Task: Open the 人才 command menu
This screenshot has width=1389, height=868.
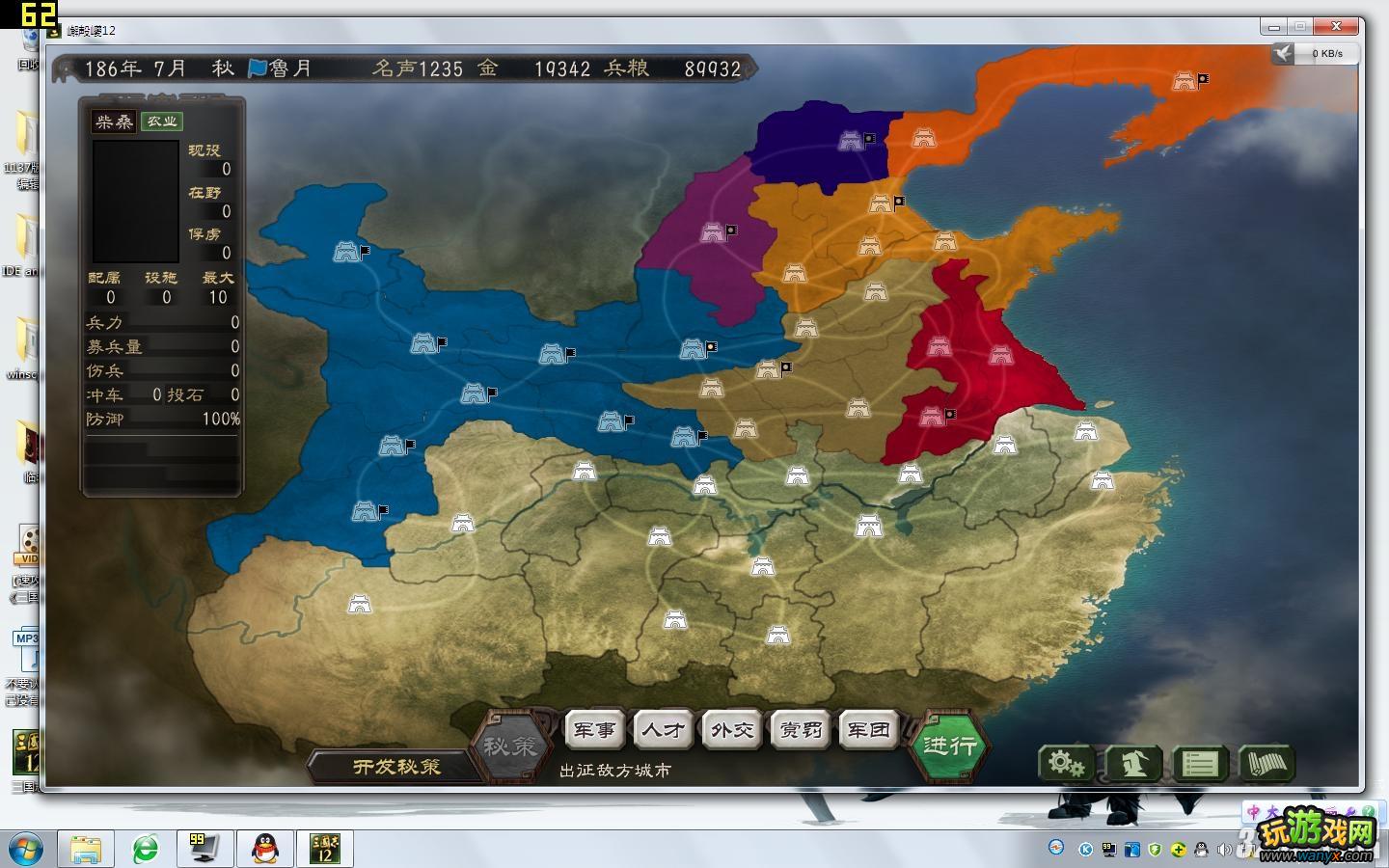Action: pyautogui.click(x=664, y=730)
